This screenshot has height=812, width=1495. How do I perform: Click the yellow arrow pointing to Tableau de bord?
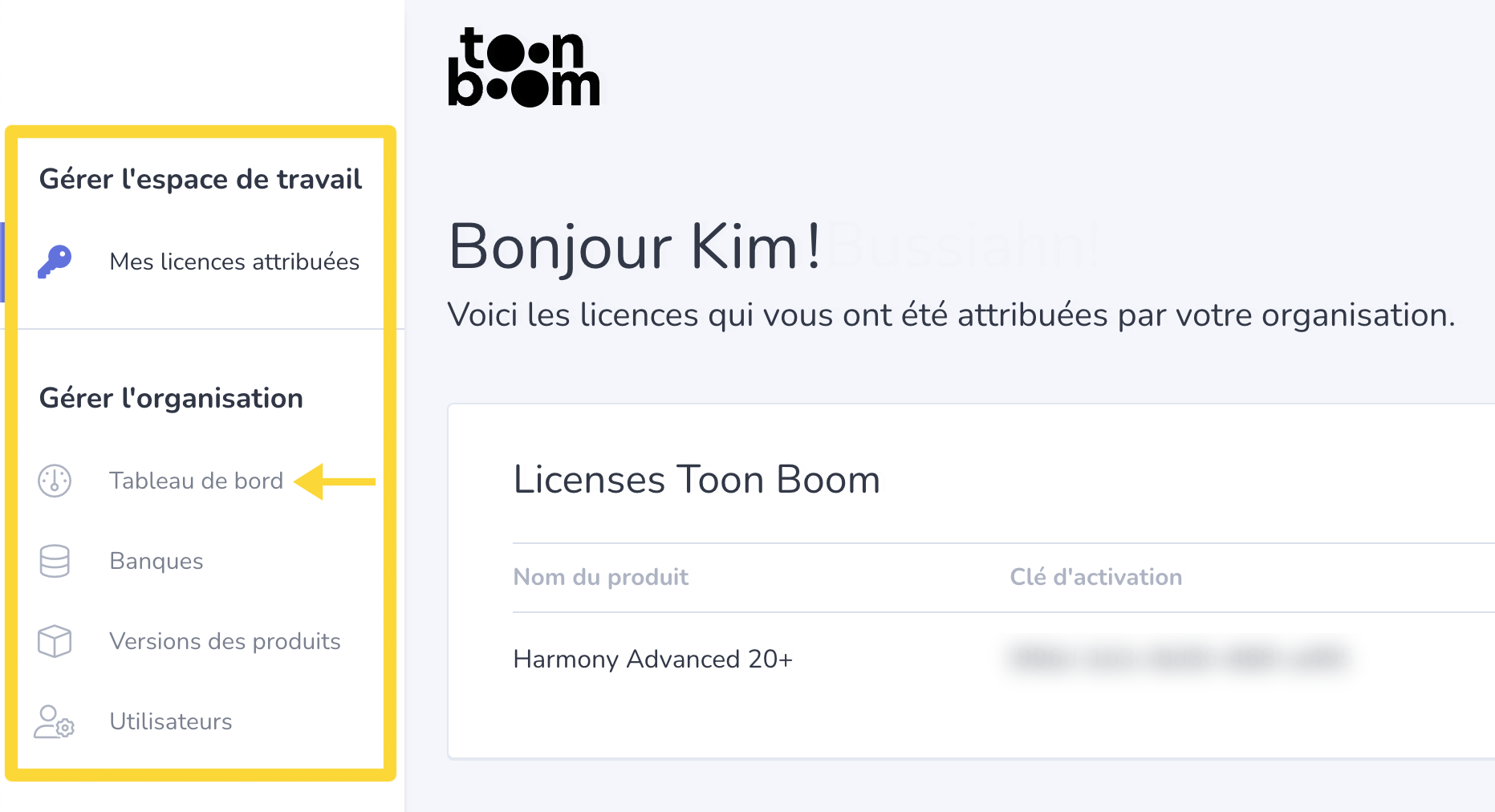click(335, 481)
